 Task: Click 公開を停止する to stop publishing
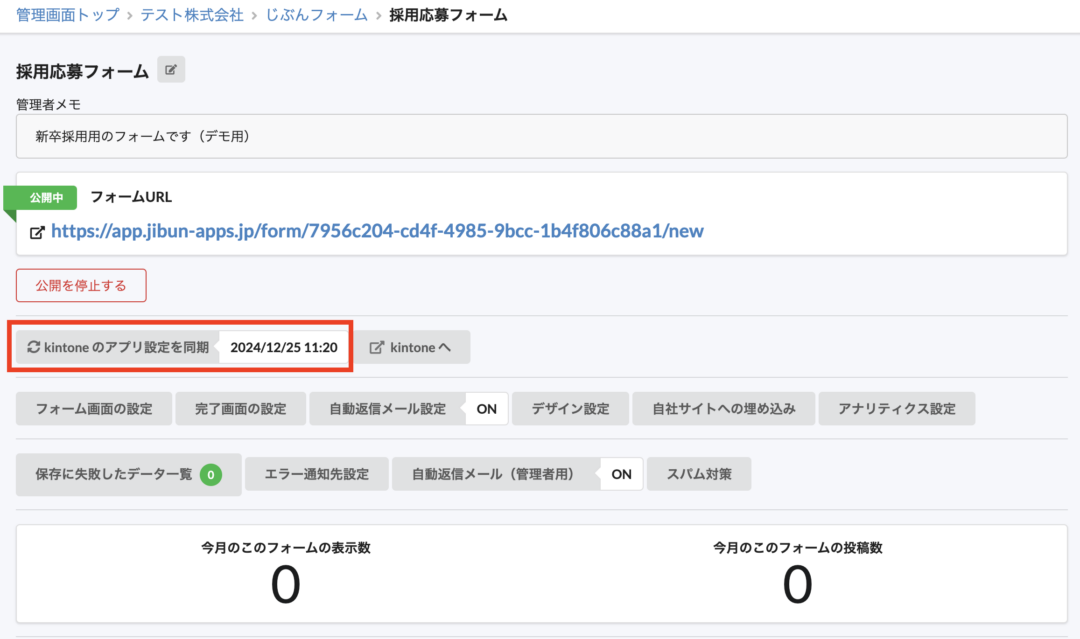pos(81,285)
